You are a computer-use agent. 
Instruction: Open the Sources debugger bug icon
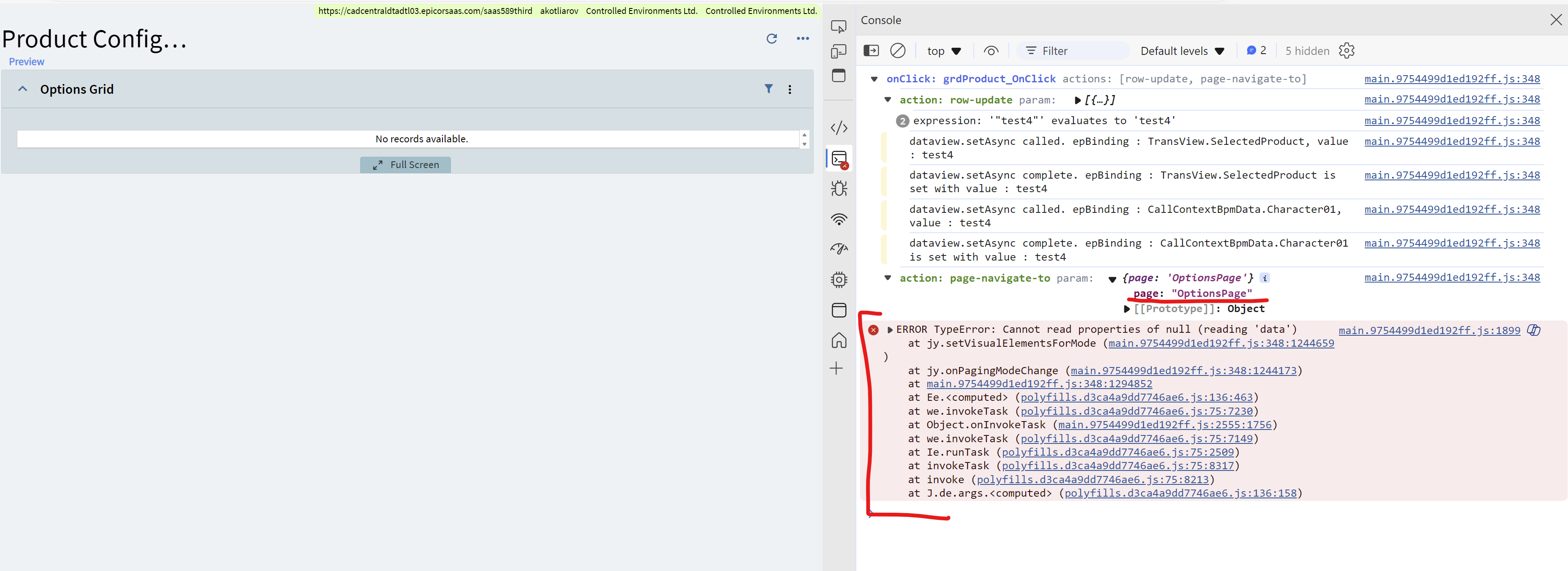tap(839, 188)
